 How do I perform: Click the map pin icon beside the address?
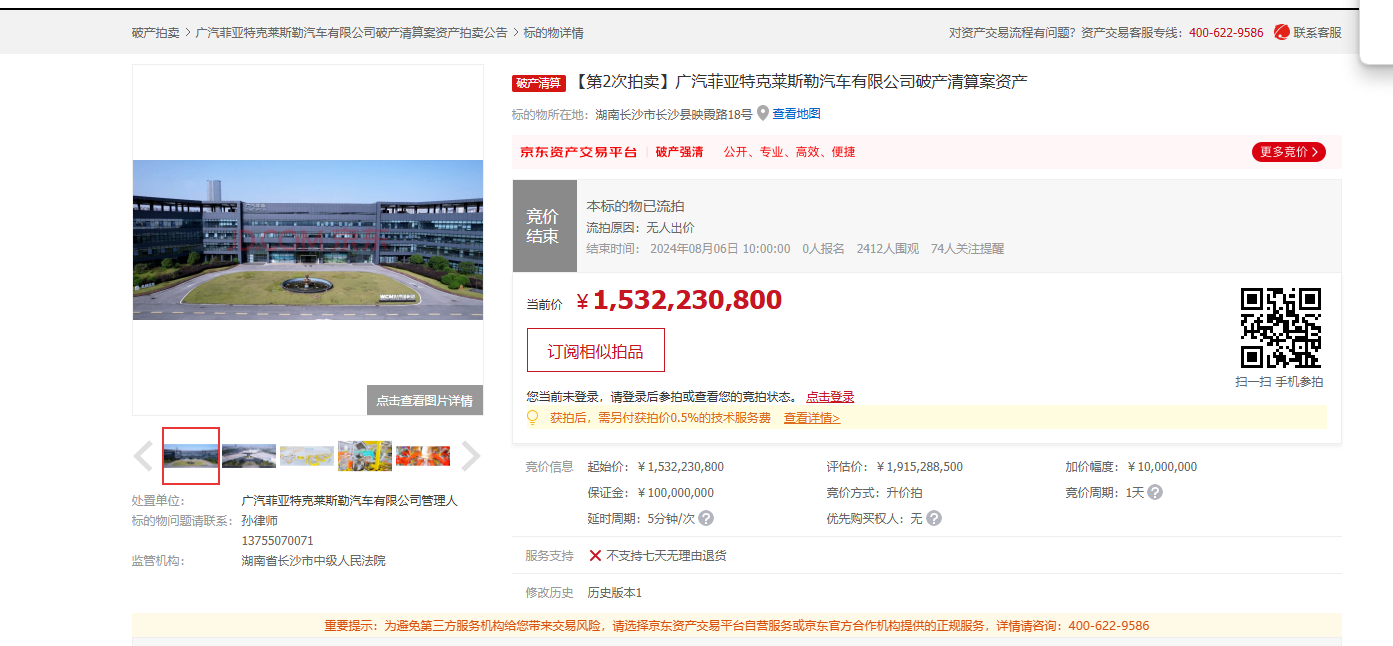(x=763, y=114)
